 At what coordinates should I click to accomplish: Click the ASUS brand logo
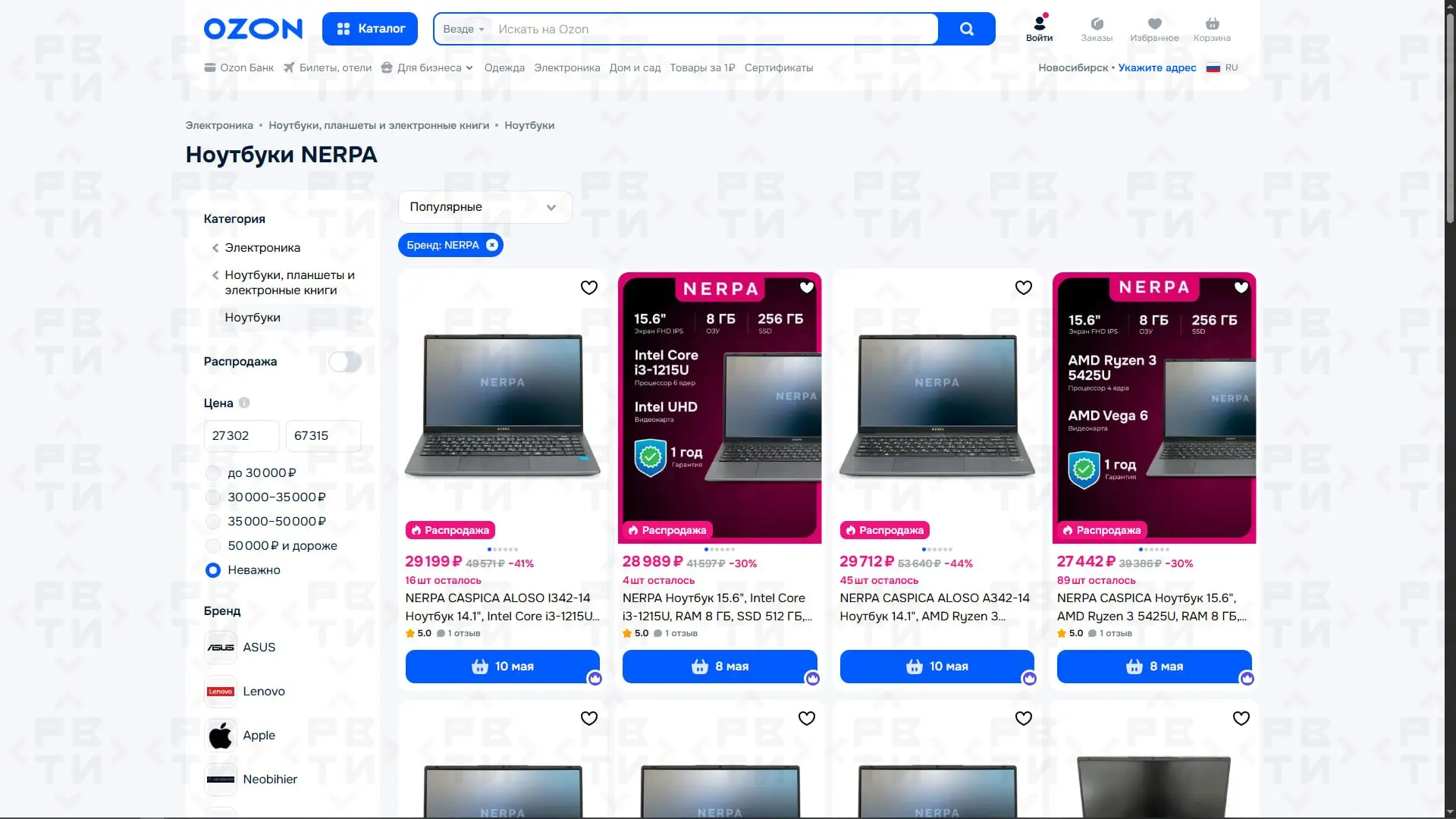[x=221, y=648]
